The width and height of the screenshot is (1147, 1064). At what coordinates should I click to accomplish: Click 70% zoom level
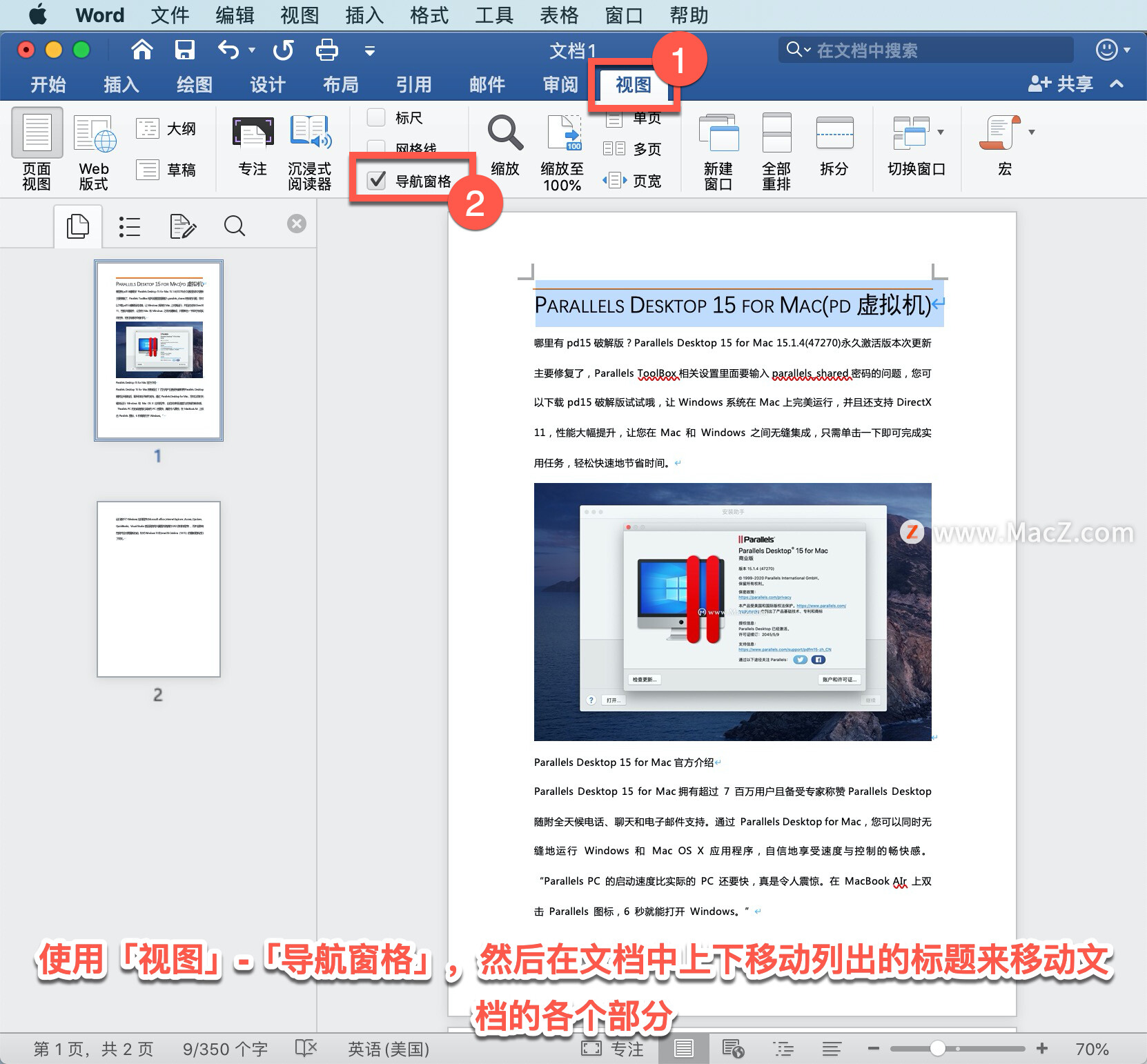coord(1092,1049)
